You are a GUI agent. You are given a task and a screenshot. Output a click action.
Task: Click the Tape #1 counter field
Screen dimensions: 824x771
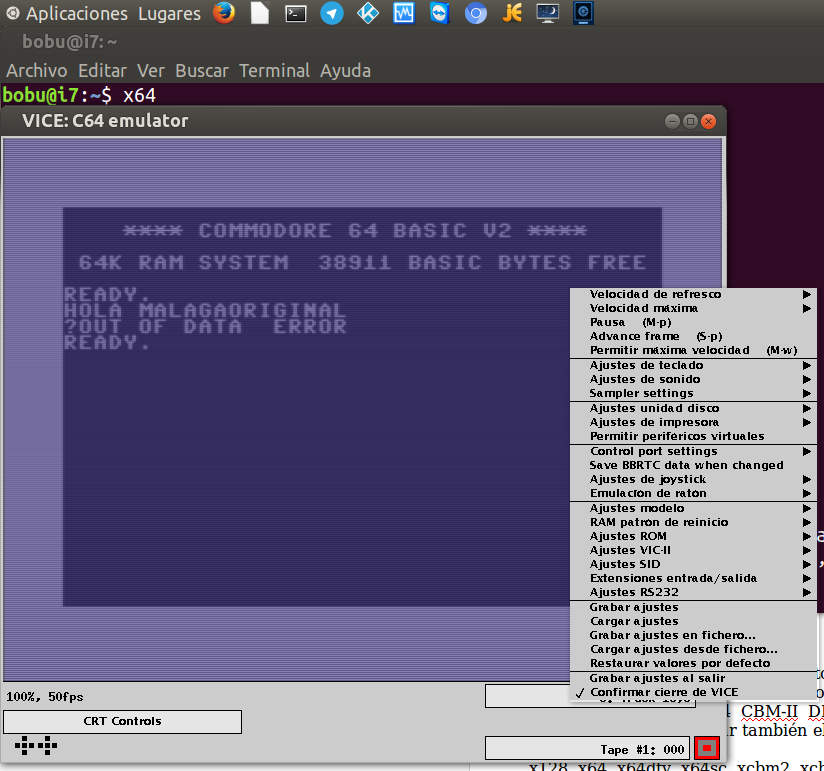pyautogui.click(x=587, y=748)
